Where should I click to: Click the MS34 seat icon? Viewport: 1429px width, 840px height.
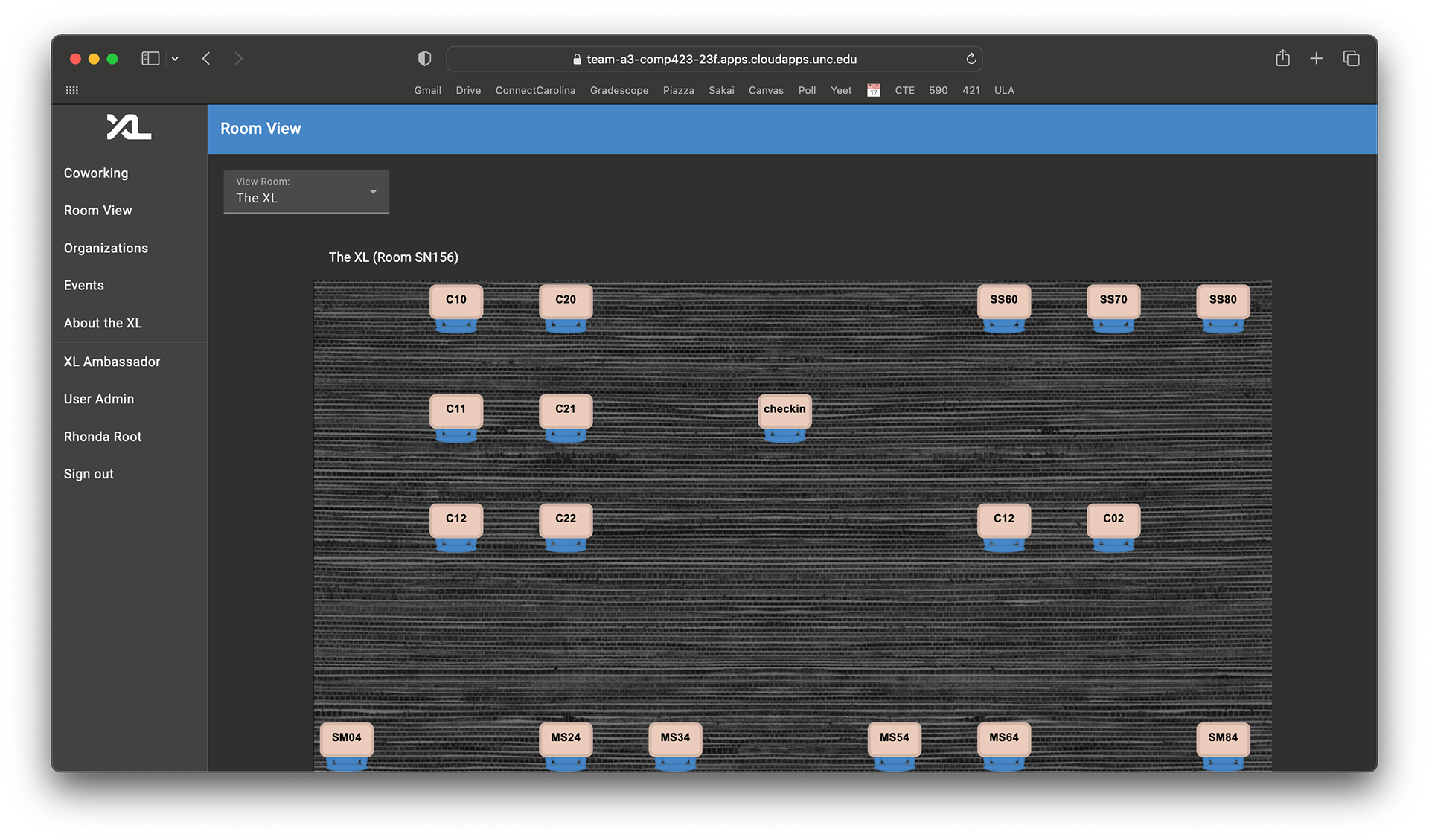(x=675, y=738)
